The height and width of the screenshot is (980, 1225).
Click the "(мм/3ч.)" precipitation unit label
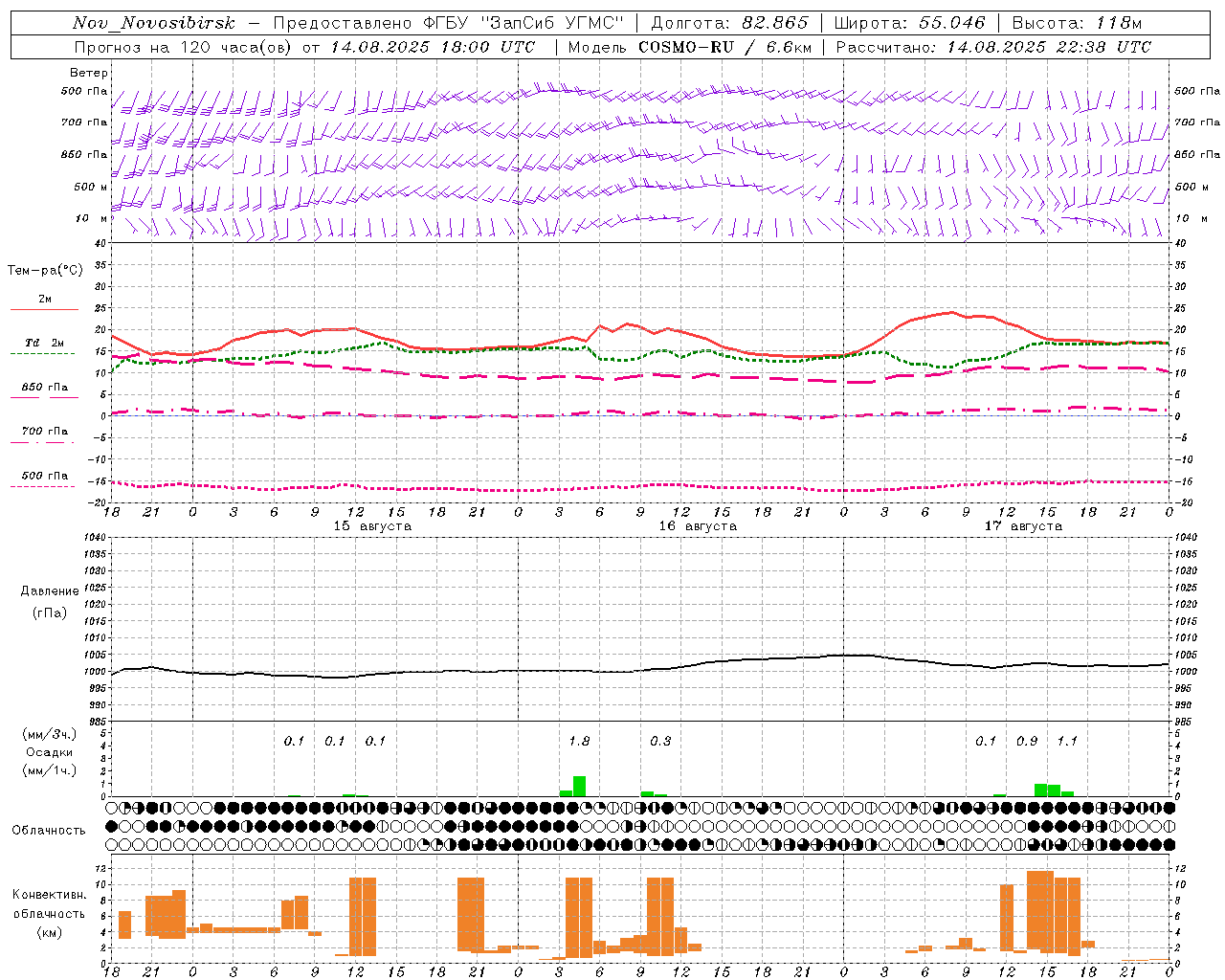[x=50, y=734]
